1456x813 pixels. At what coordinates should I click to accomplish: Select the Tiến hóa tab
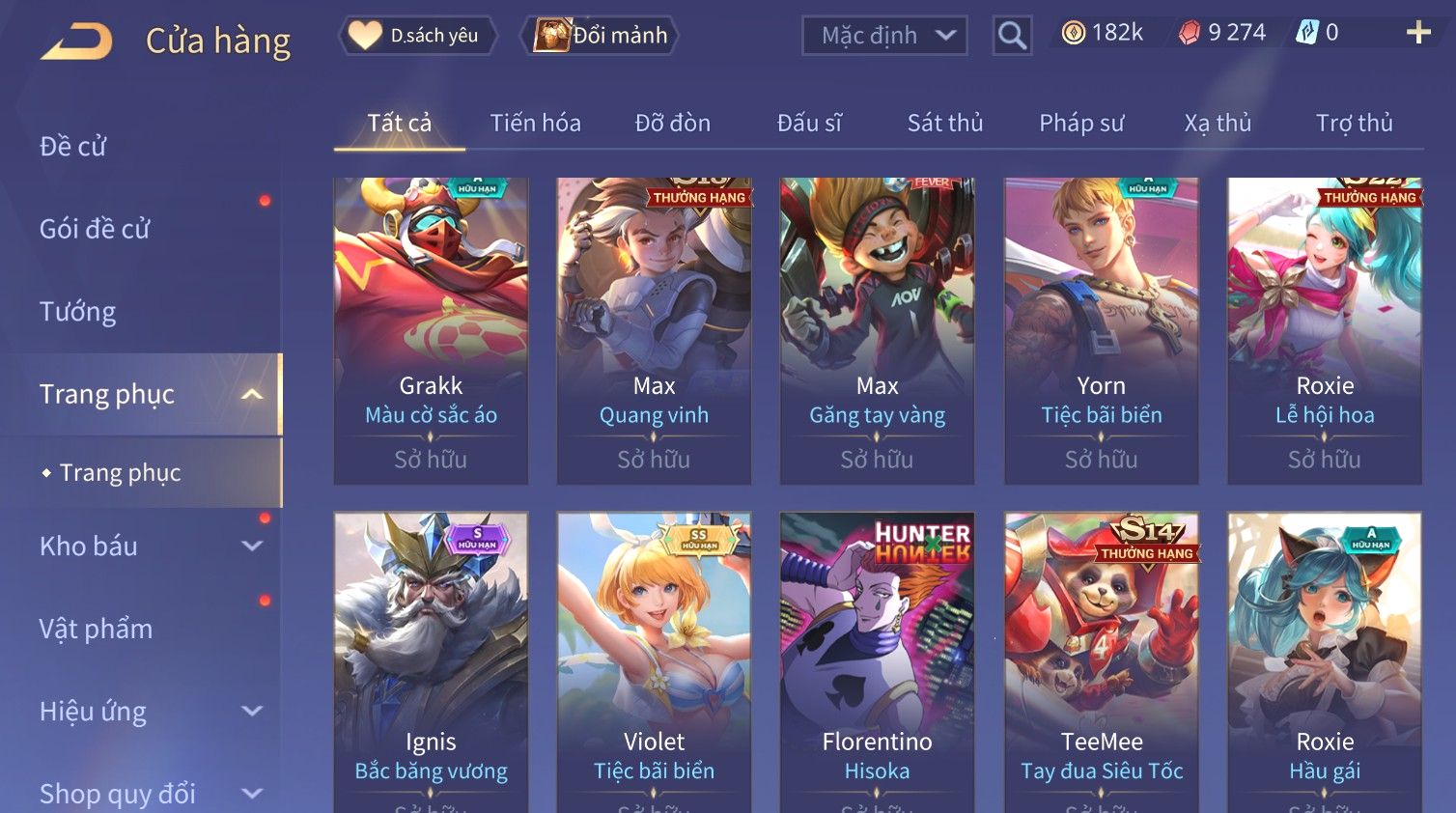pyautogui.click(x=535, y=124)
